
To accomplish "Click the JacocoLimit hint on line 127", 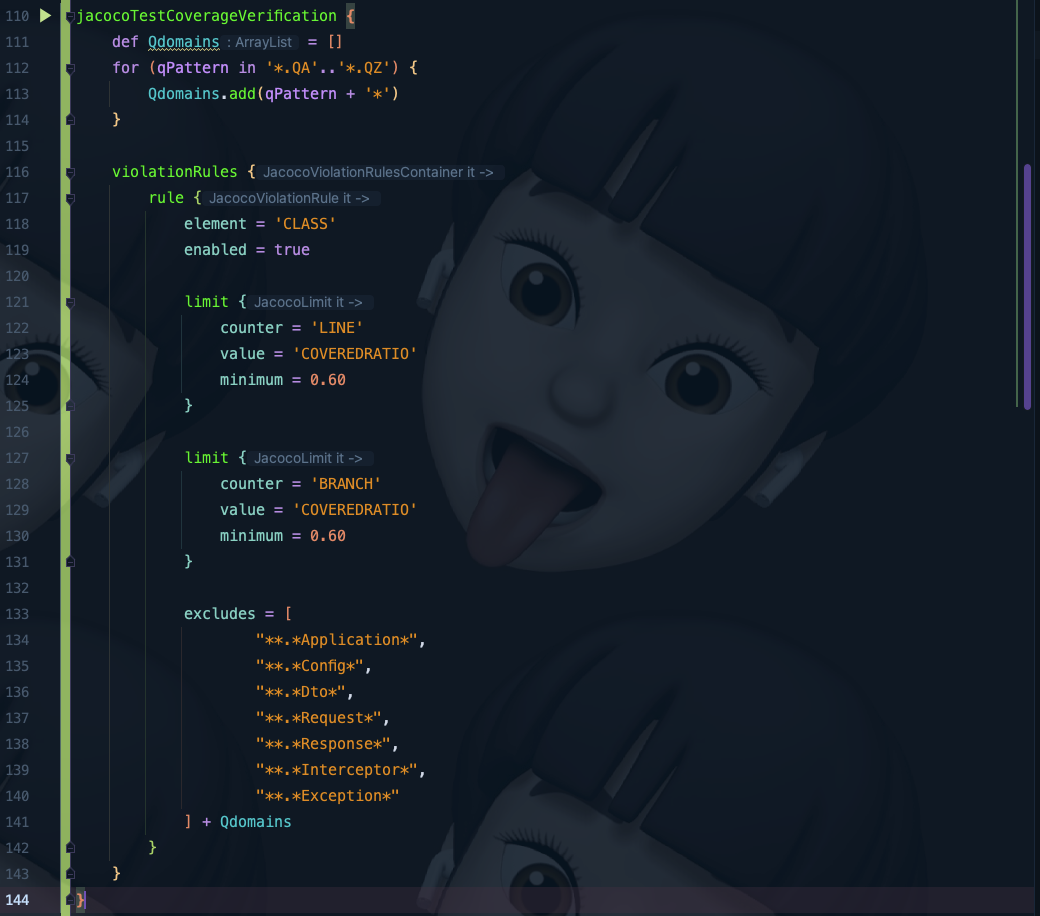I will click(308, 458).
